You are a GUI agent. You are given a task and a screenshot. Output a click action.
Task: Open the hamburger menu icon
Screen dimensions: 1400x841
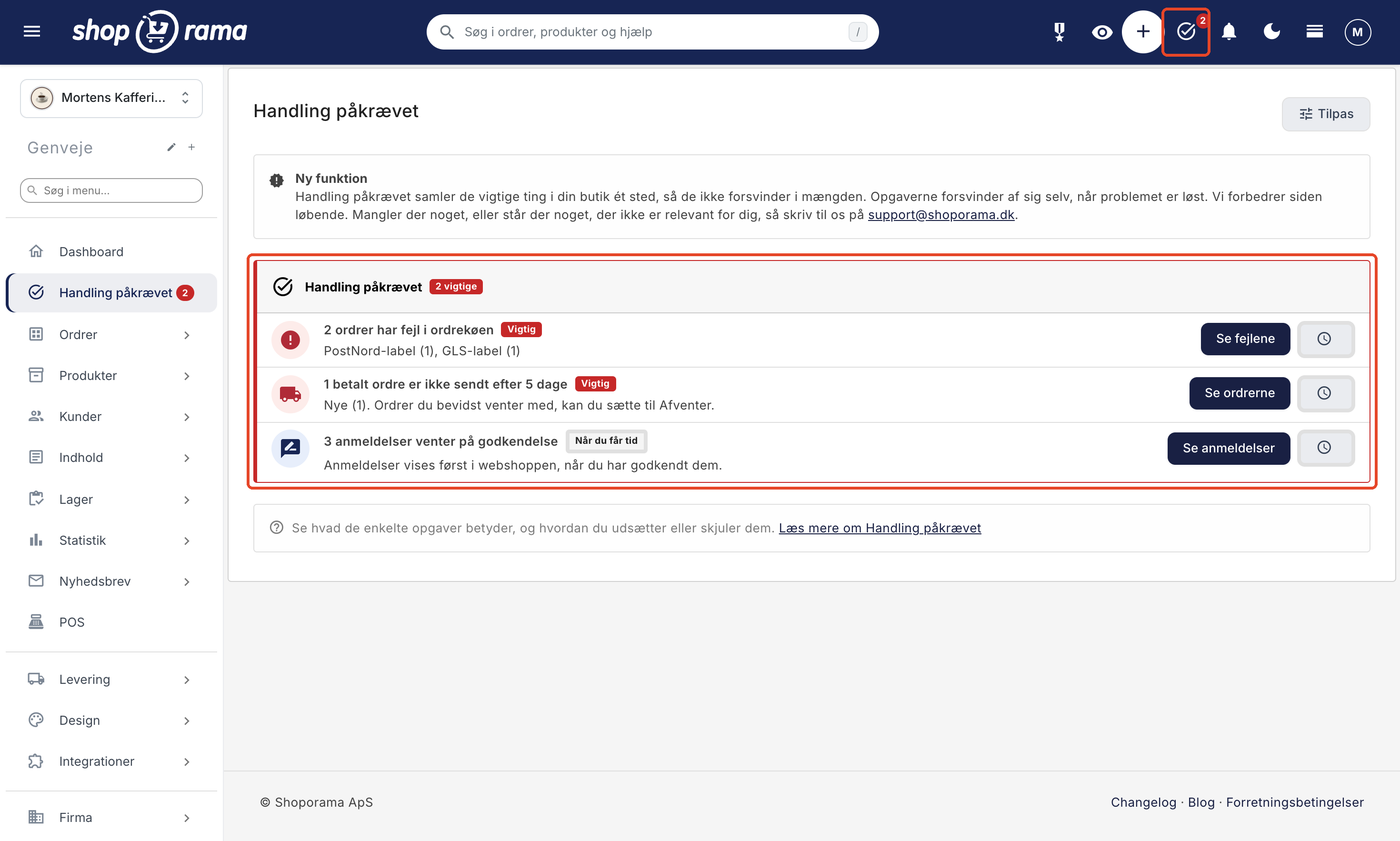[32, 32]
